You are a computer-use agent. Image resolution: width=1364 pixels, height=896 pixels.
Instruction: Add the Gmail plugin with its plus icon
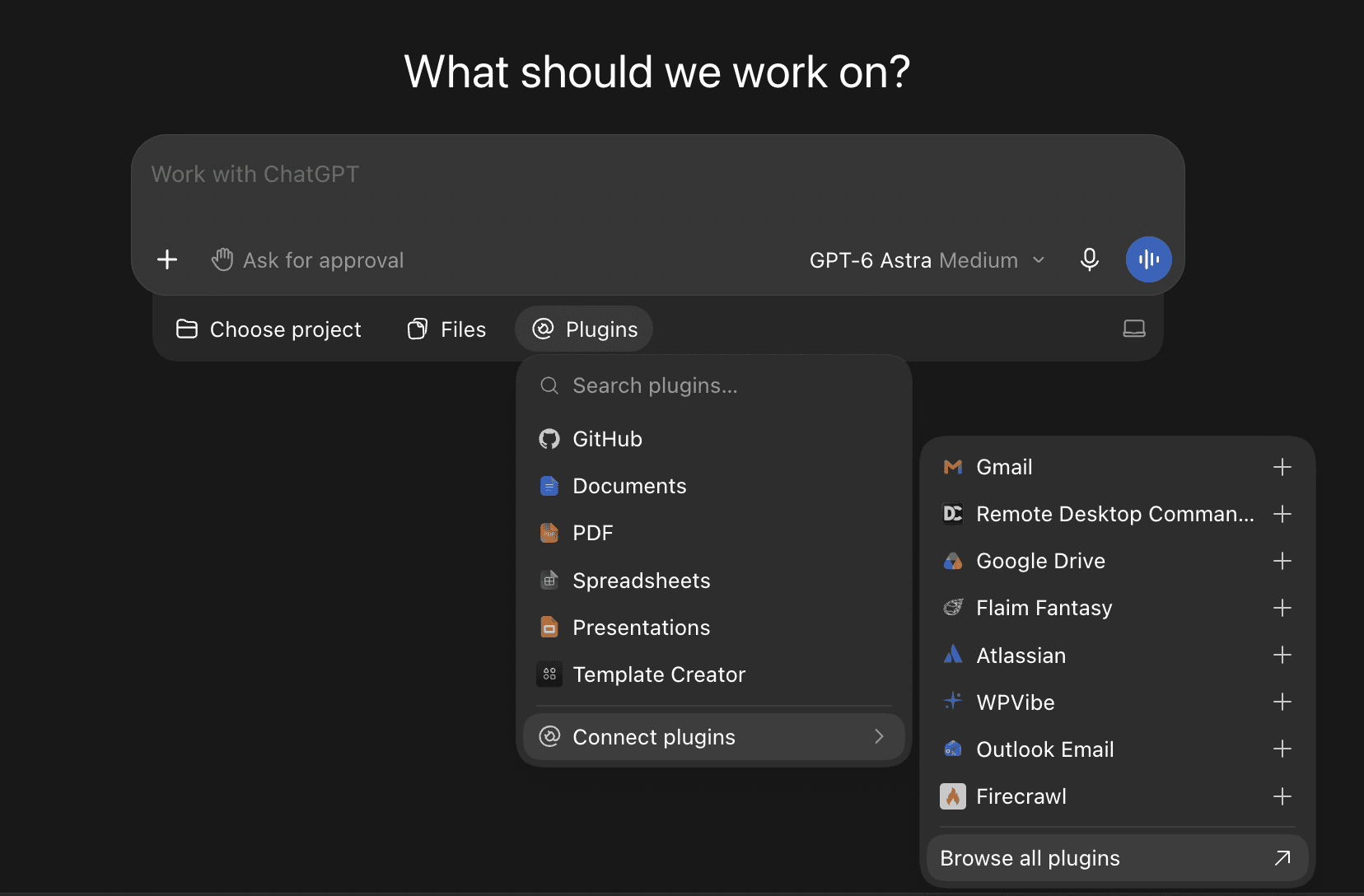pos(1282,467)
